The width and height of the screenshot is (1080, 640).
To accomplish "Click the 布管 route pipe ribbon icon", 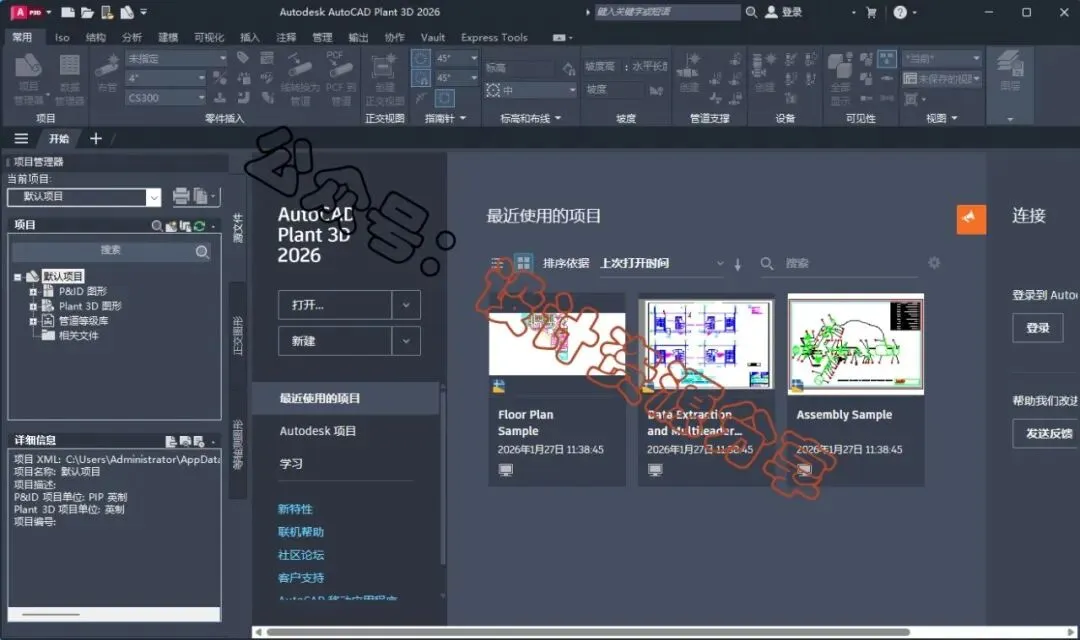I will (107, 73).
